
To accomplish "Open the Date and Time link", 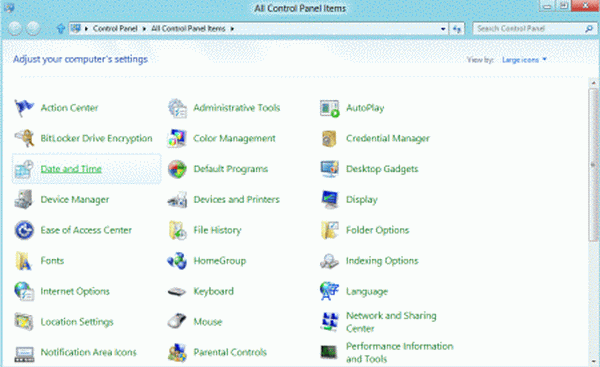I will [x=71, y=169].
